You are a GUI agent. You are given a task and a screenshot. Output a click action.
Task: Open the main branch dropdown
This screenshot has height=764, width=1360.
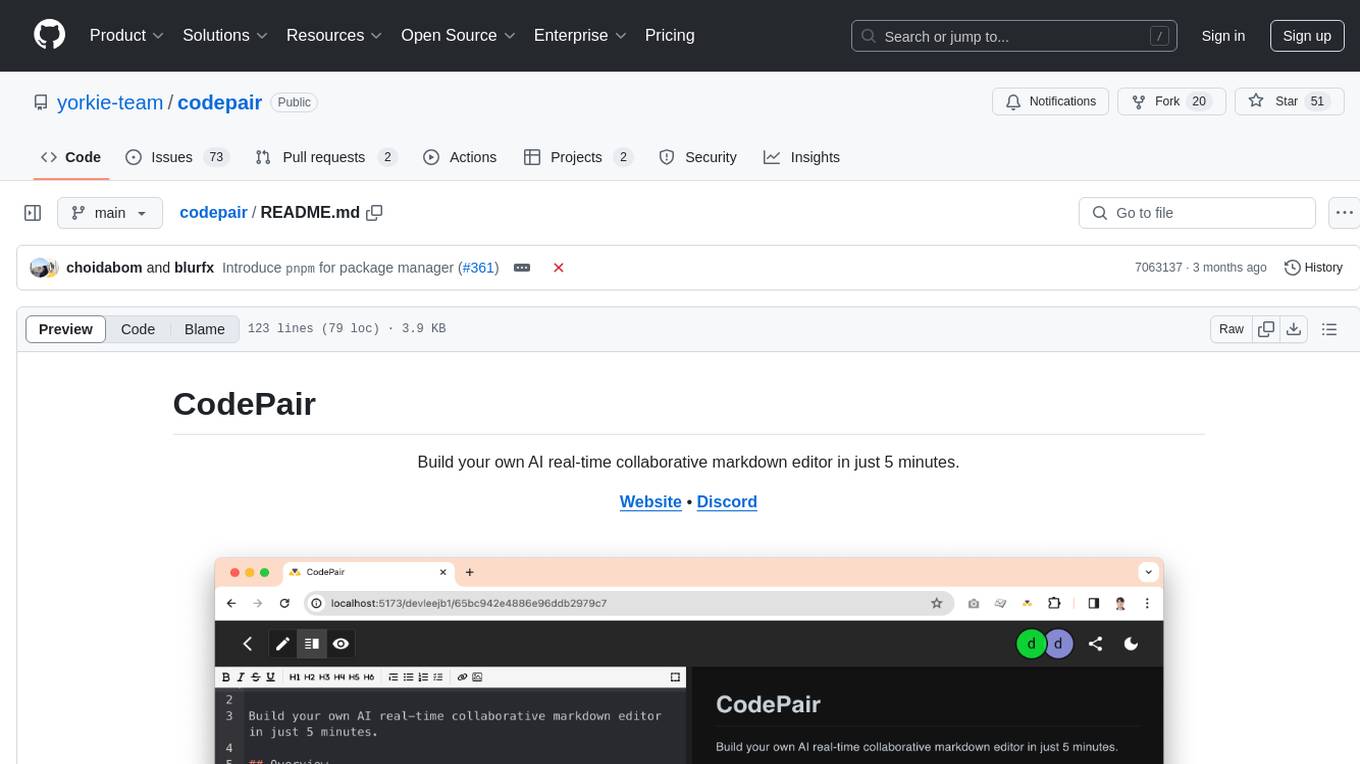(x=110, y=213)
